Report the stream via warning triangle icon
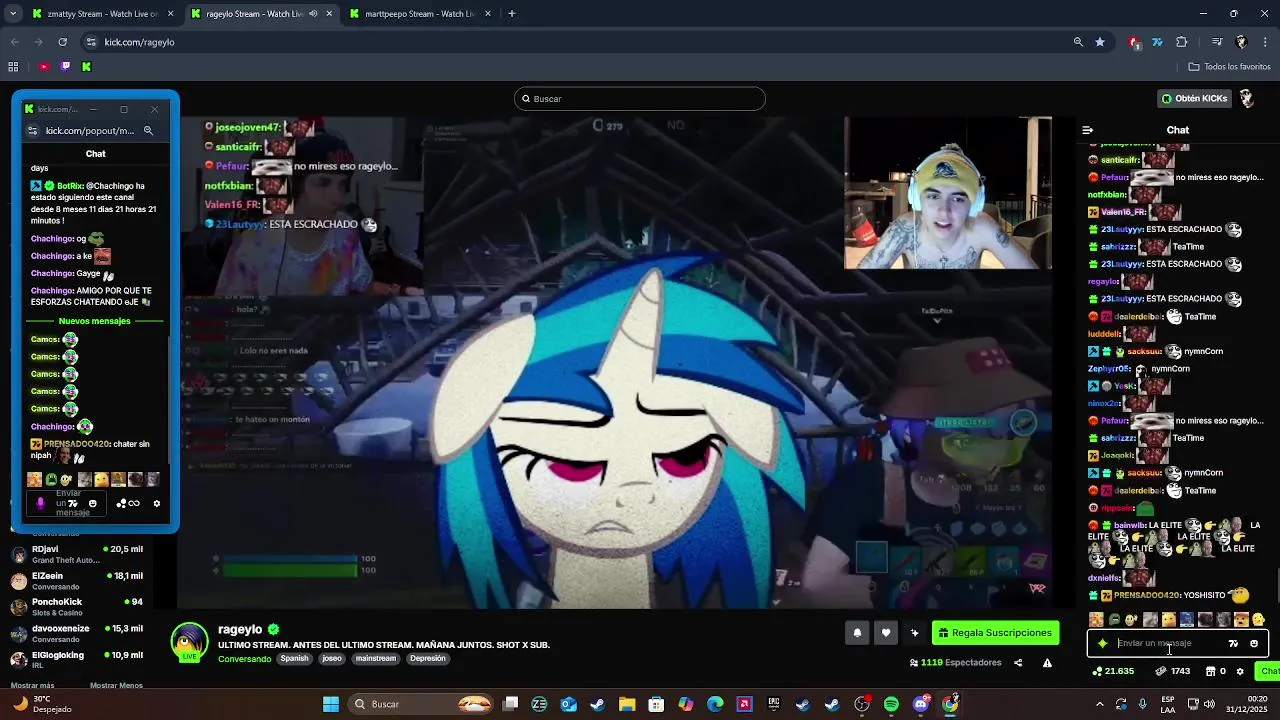The width and height of the screenshot is (1280, 720). pos(1047,663)
